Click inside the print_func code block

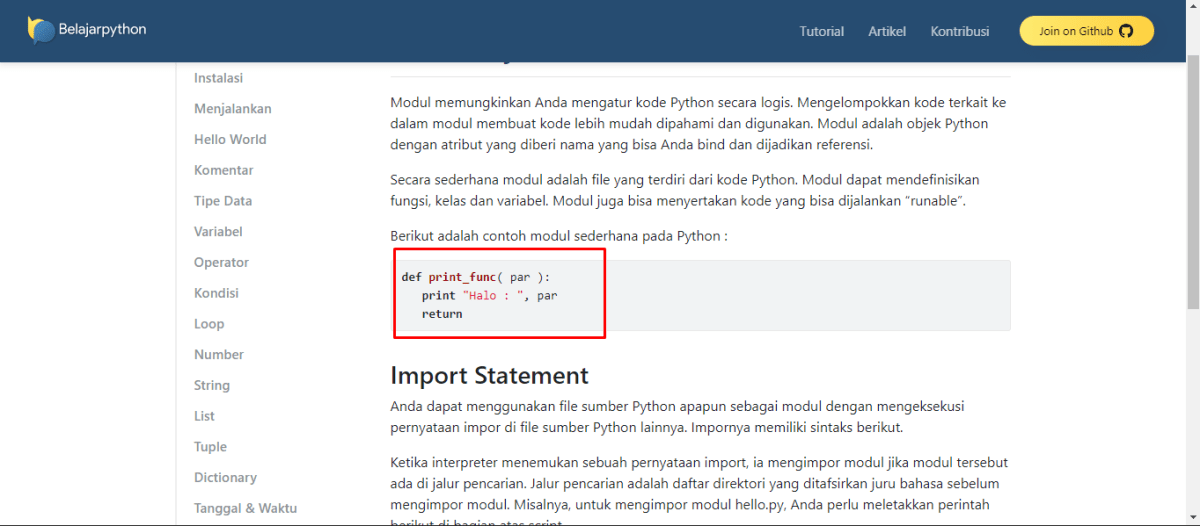point(700,295)
